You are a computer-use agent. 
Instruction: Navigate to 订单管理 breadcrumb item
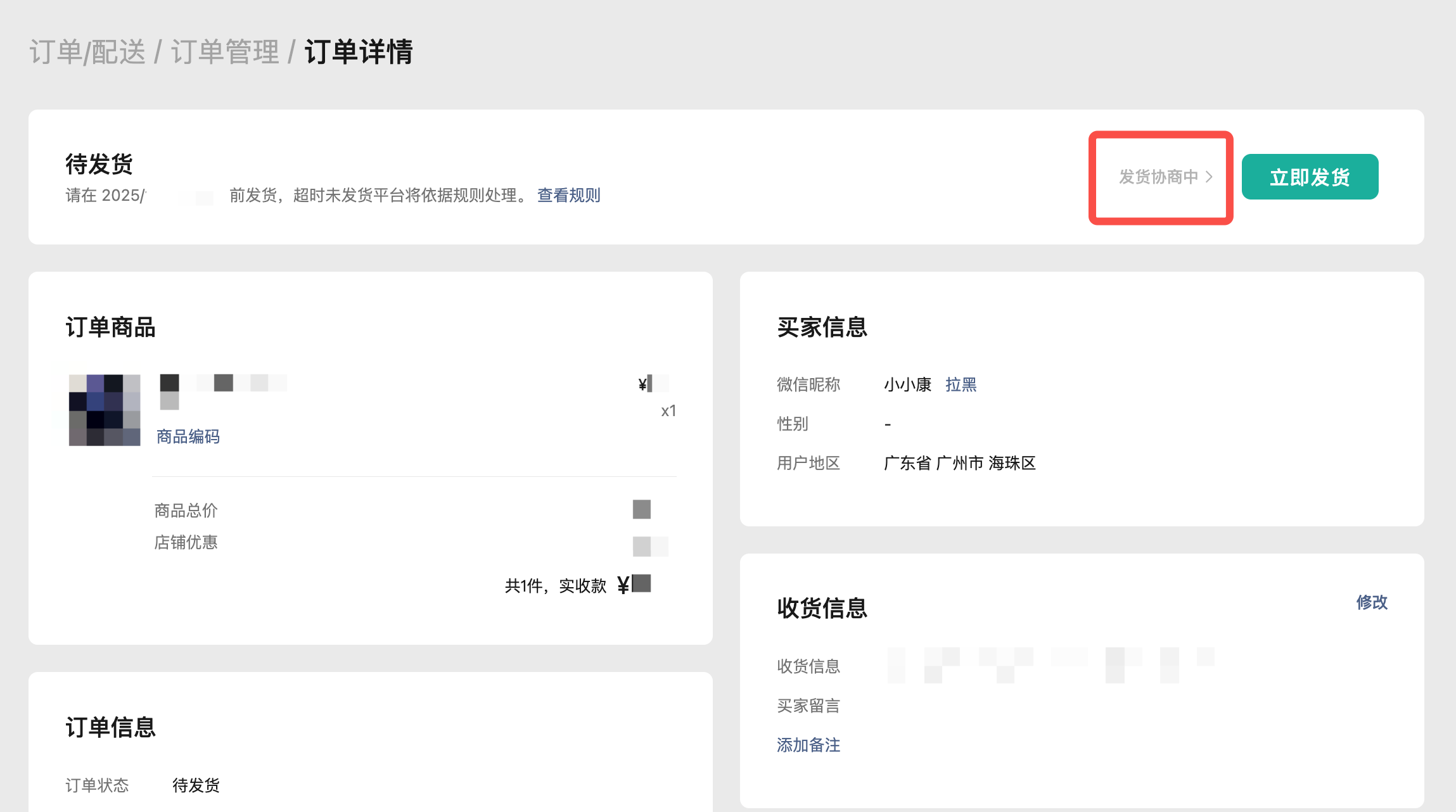tap(225, 52)
